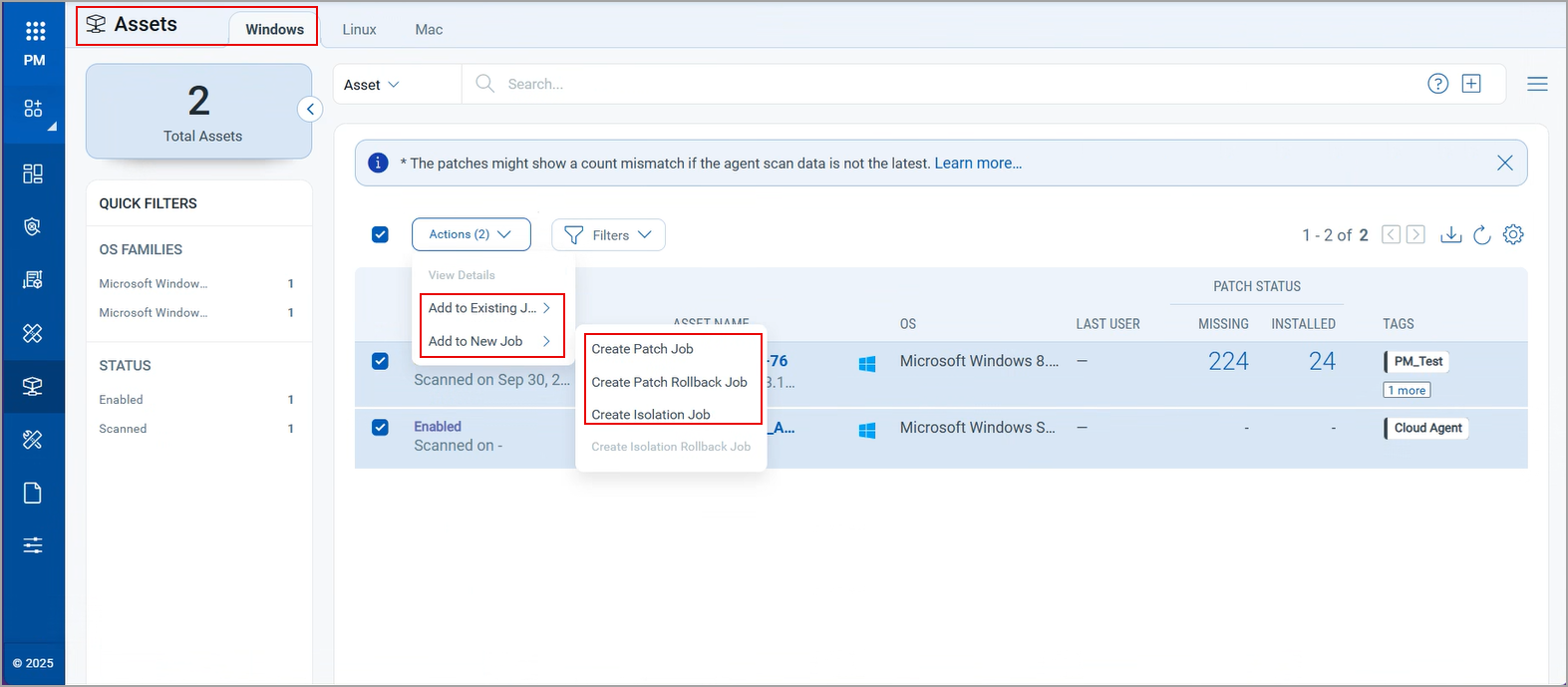Click the plus icon beside search bar

1471,84
